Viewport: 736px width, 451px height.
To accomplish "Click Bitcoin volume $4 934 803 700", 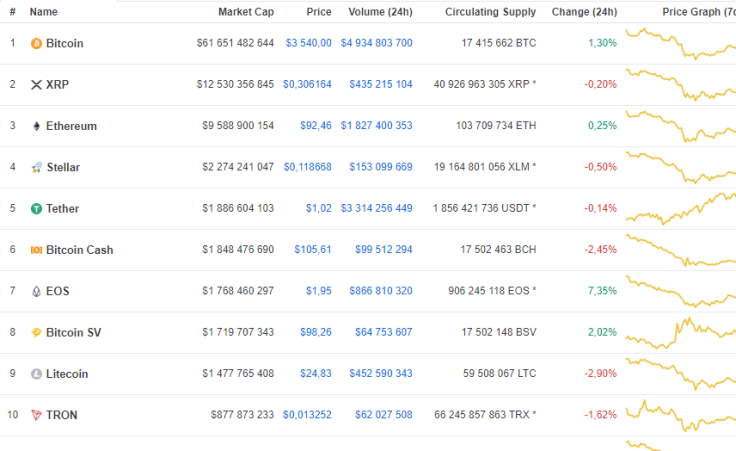I will click(x=376, y=43).
